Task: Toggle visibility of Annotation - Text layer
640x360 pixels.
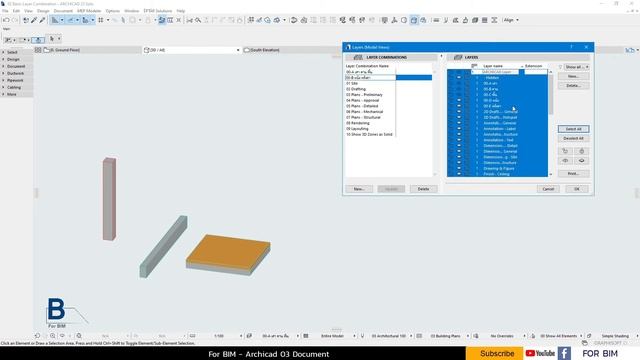Action: click(459, 140)
